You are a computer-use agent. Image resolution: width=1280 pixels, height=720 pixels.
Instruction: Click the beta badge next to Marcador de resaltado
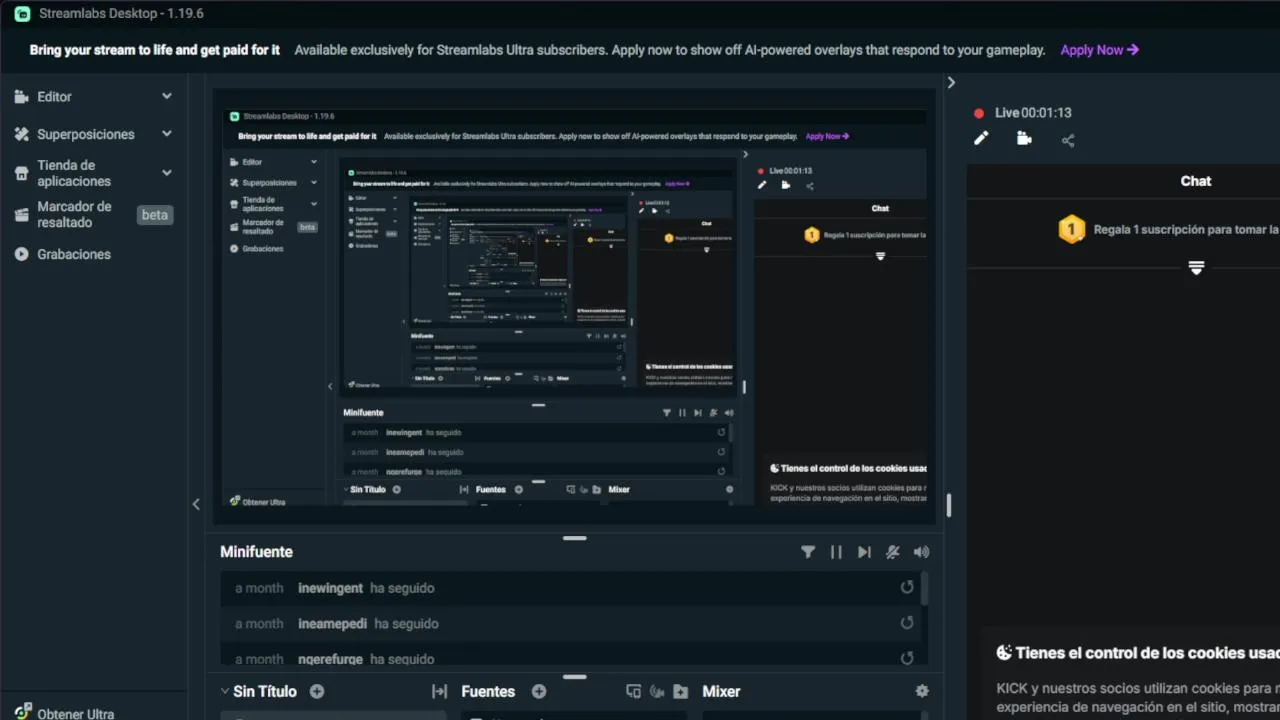pos(154,215)
